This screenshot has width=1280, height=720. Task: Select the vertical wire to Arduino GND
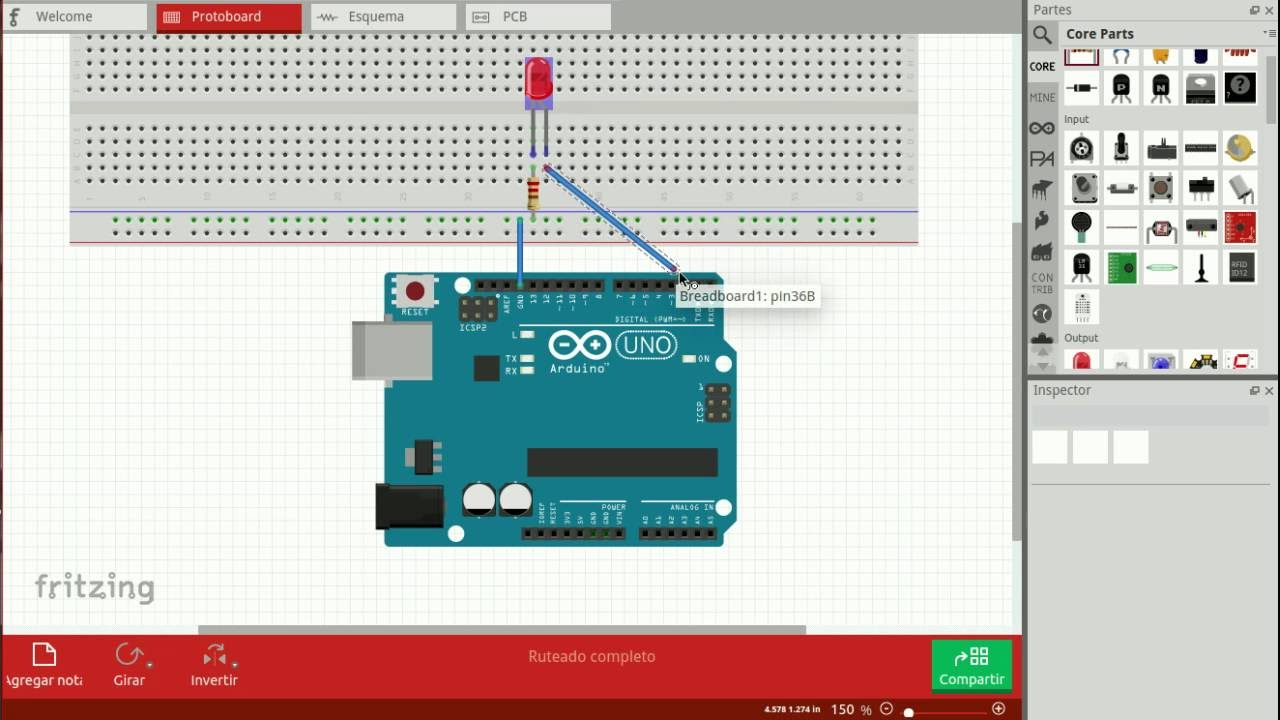[520, 250]
